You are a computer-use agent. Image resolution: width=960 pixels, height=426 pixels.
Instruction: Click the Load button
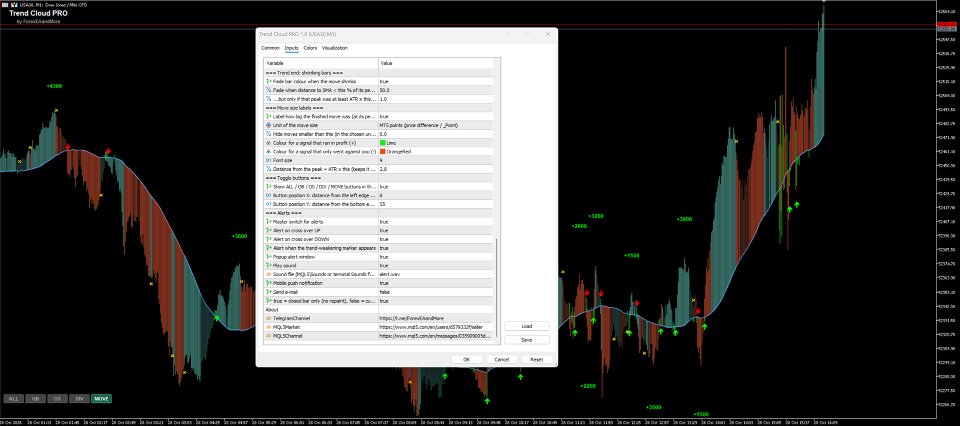[x=527, y=326]
